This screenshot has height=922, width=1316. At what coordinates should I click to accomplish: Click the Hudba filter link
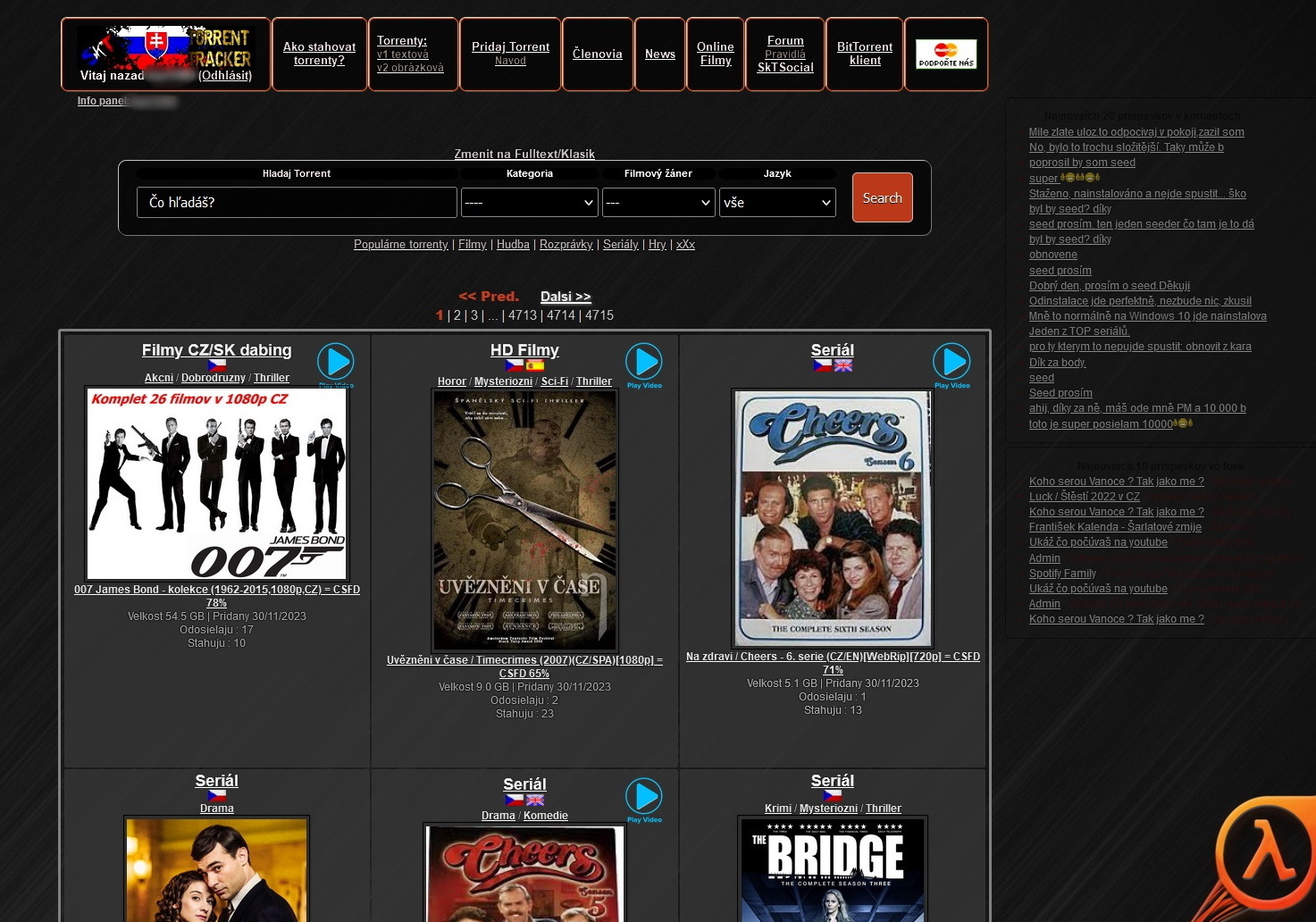(x=513, y=244)
